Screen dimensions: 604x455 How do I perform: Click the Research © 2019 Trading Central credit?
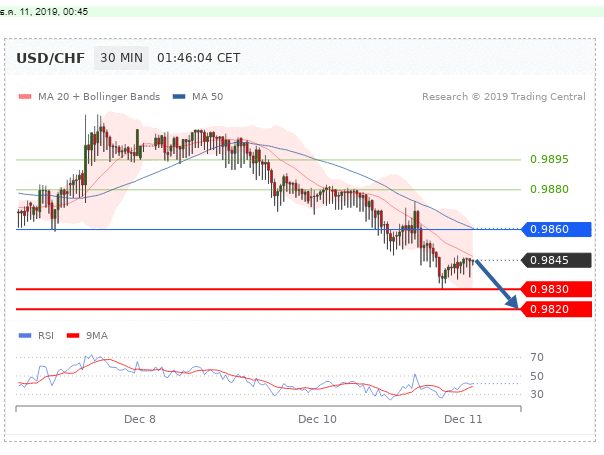(504, 97)
